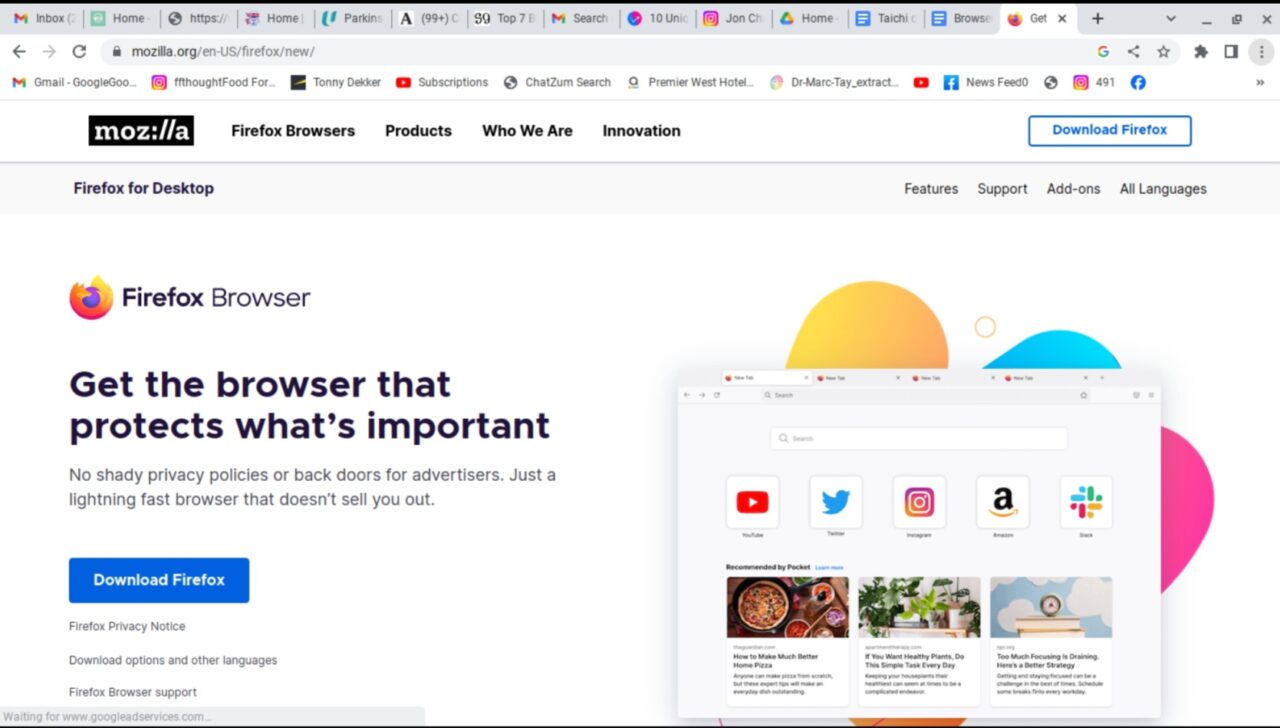The width and height of the screenshot is (1280, 728).
Task: Open the Firefox Privacy Notice link
Action: point(127,626)
